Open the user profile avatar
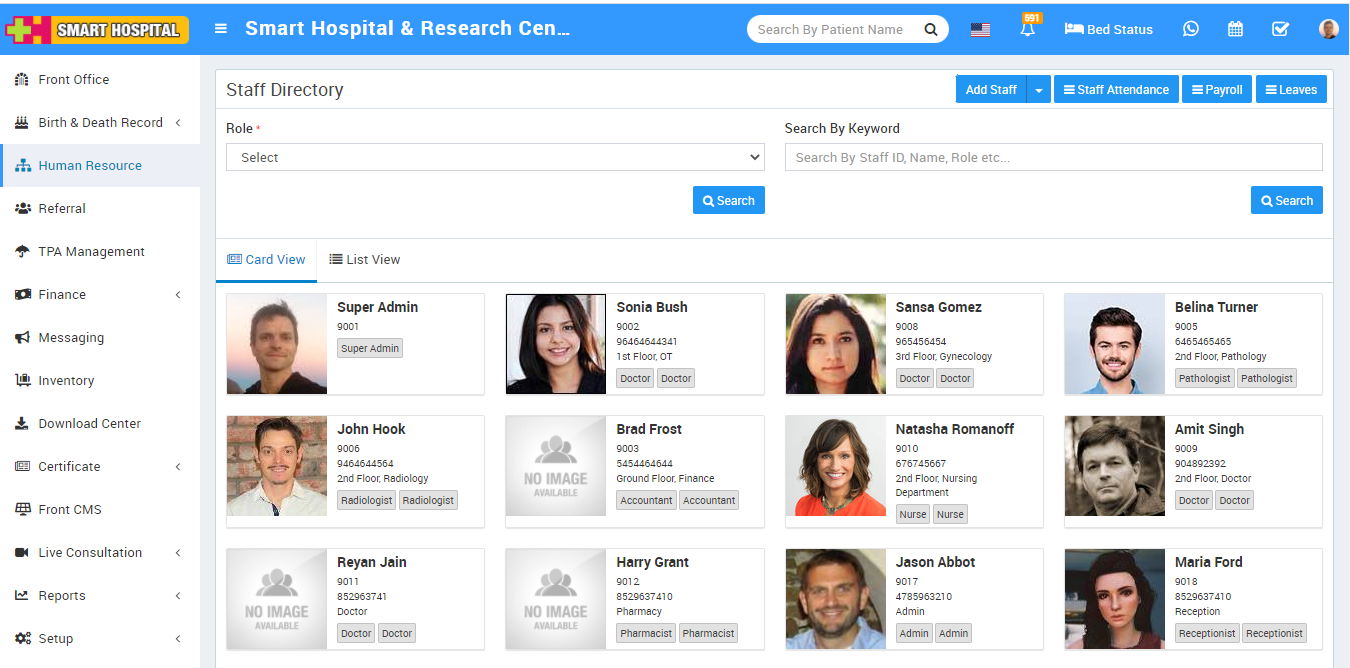Screen dimensions: 1350x668 click(1328, 29)
